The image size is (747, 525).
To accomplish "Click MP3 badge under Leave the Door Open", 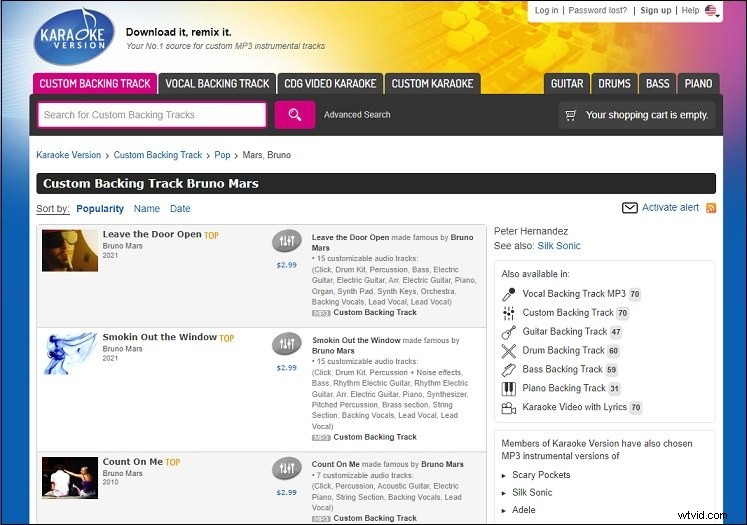I will coord(321,313).
